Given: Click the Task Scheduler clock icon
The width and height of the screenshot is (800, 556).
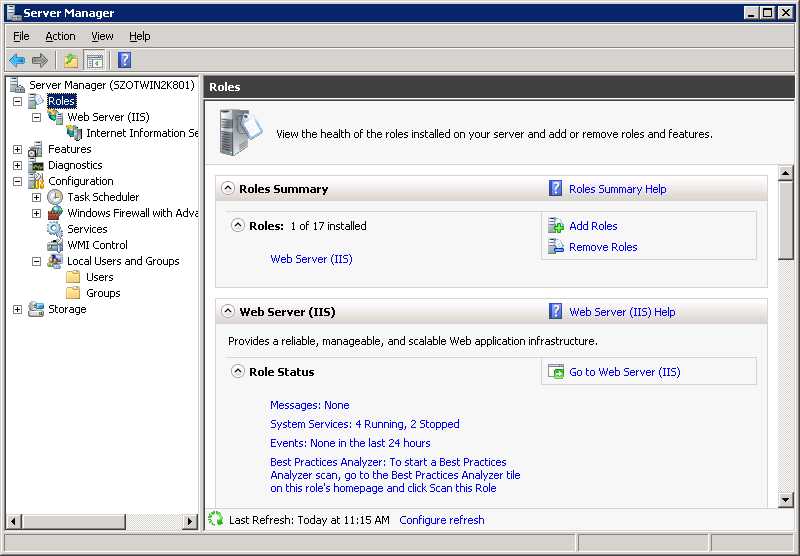Looking at the screenshot, I should click(55, 197).
